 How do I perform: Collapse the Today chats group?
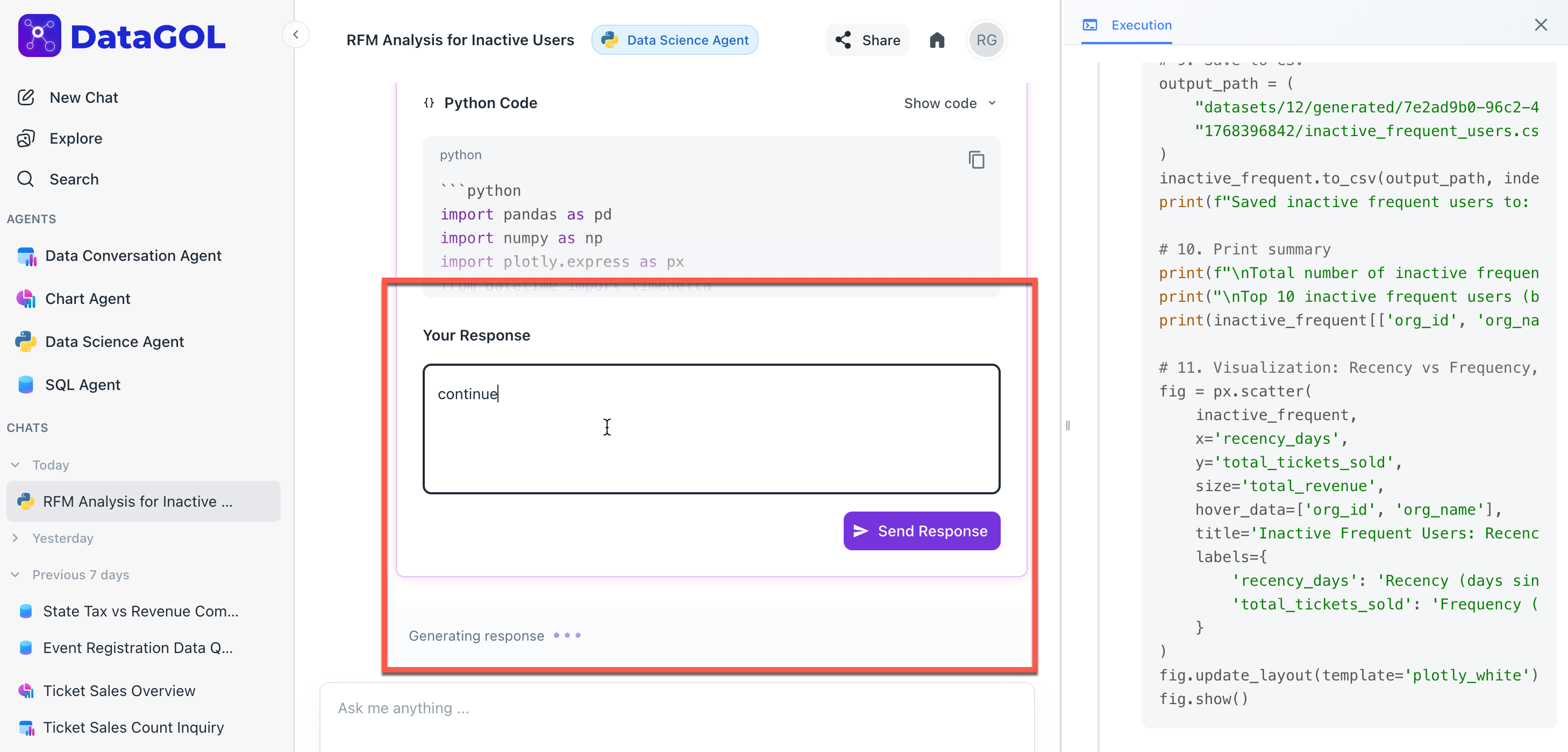point(15,465)
